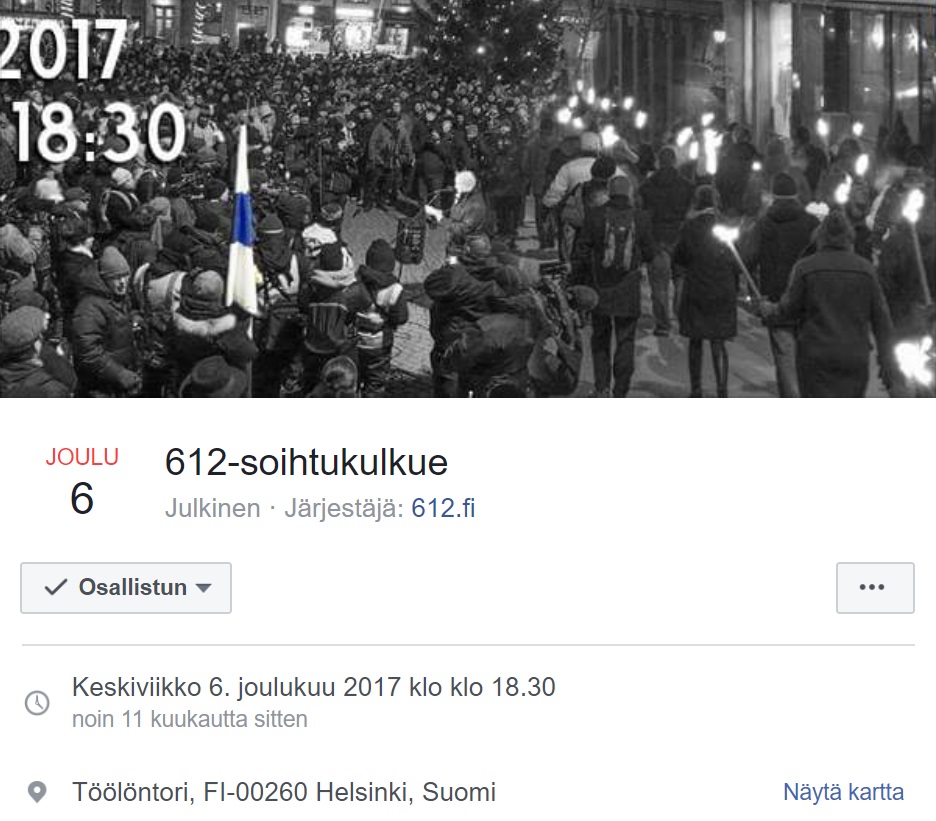Open the Näytä kartta map link
Image resolution: width=936 pixels, height=821 pixels.
click(843, 792)
